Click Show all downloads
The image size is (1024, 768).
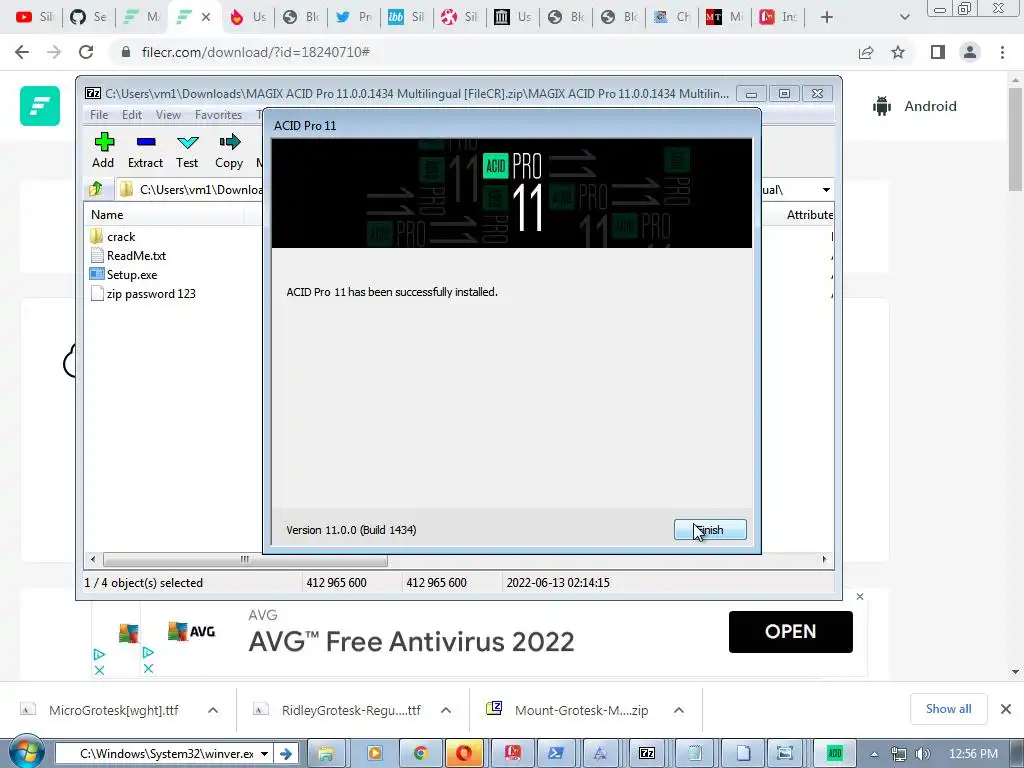(948, 709)
